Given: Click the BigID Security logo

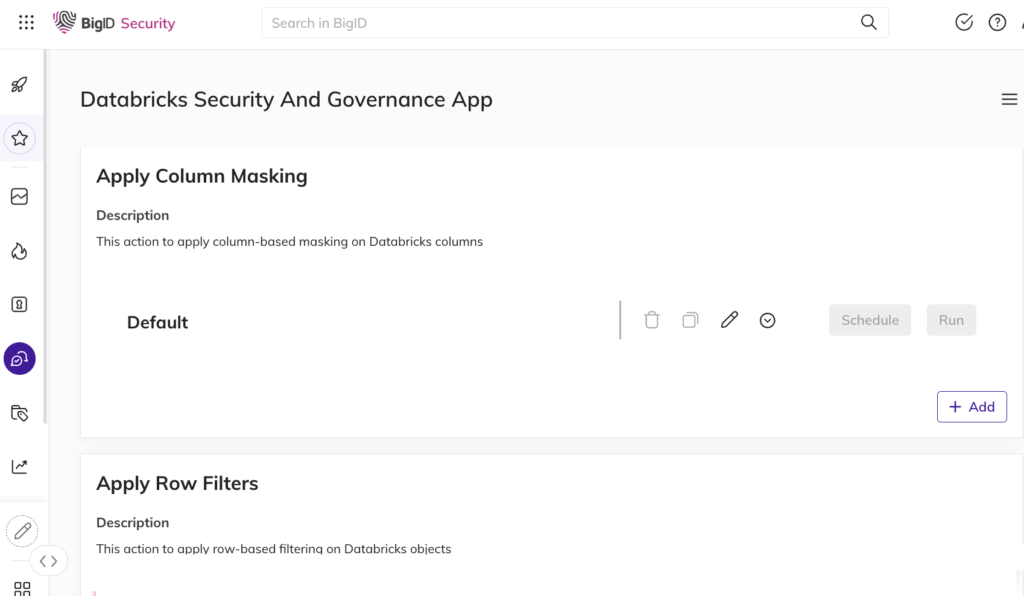Looking at the screenshot, I should point(114,23).
